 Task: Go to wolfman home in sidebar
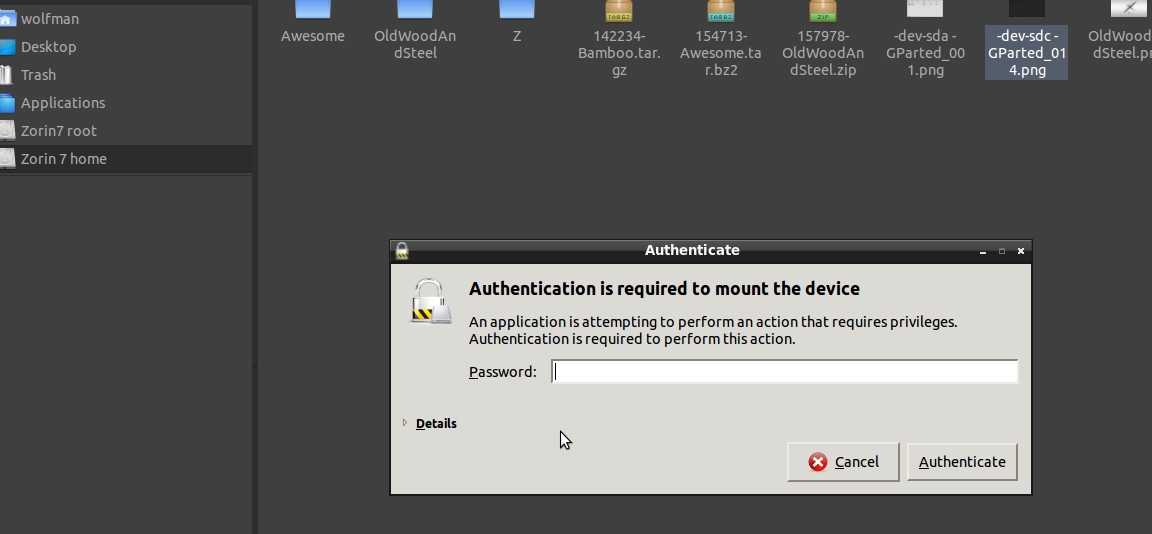pos(50,19)
